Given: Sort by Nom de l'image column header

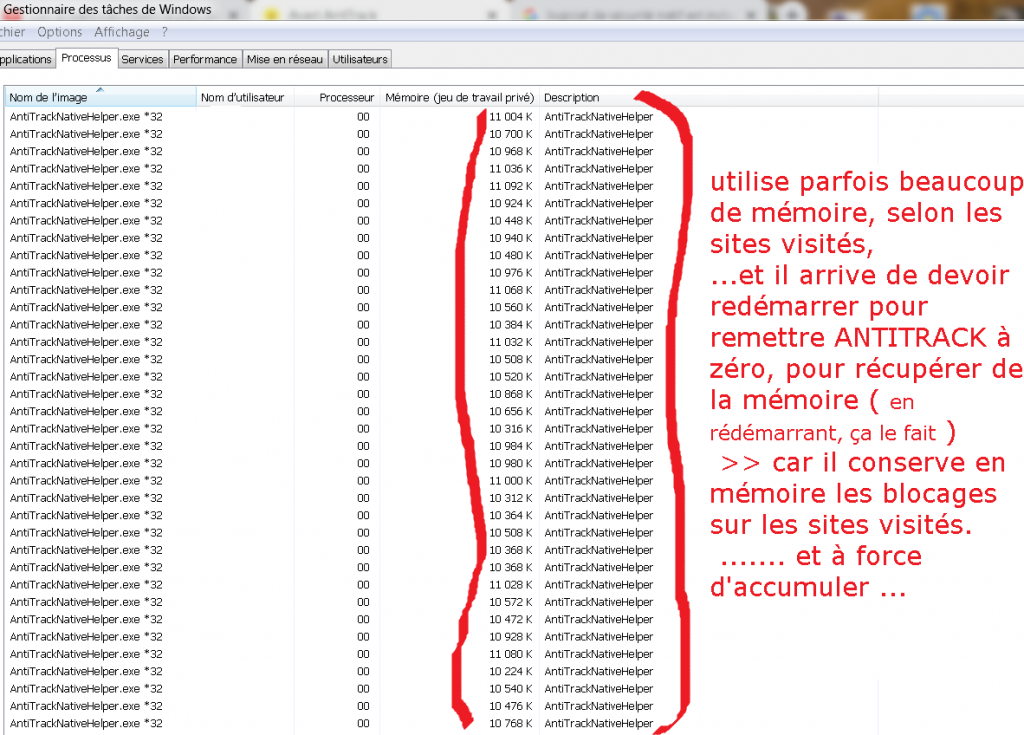Looking at the screenshot, I should [x=101, y=97].
